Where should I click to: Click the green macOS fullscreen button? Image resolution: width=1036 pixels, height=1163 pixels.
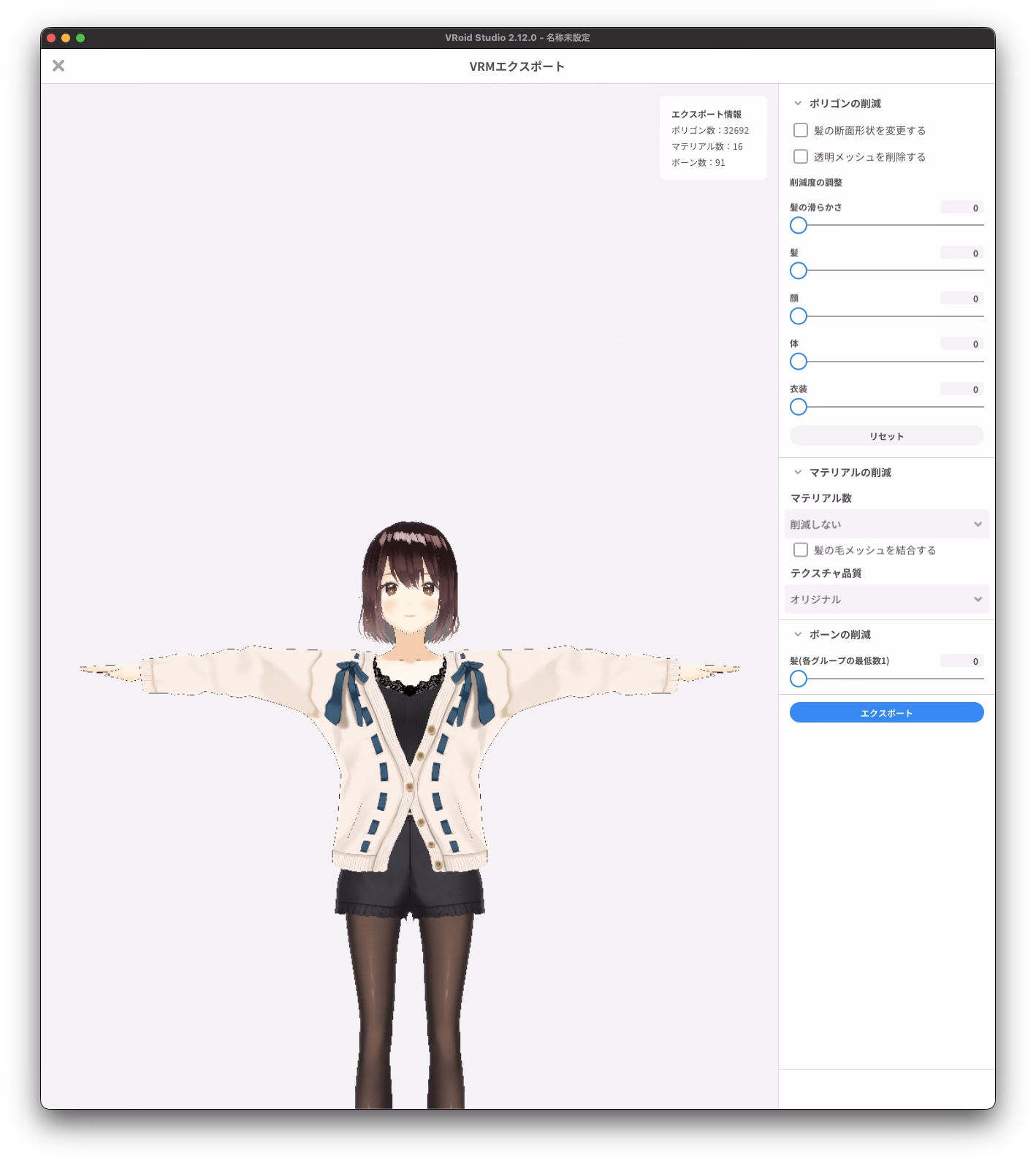[x=80, y=38]
